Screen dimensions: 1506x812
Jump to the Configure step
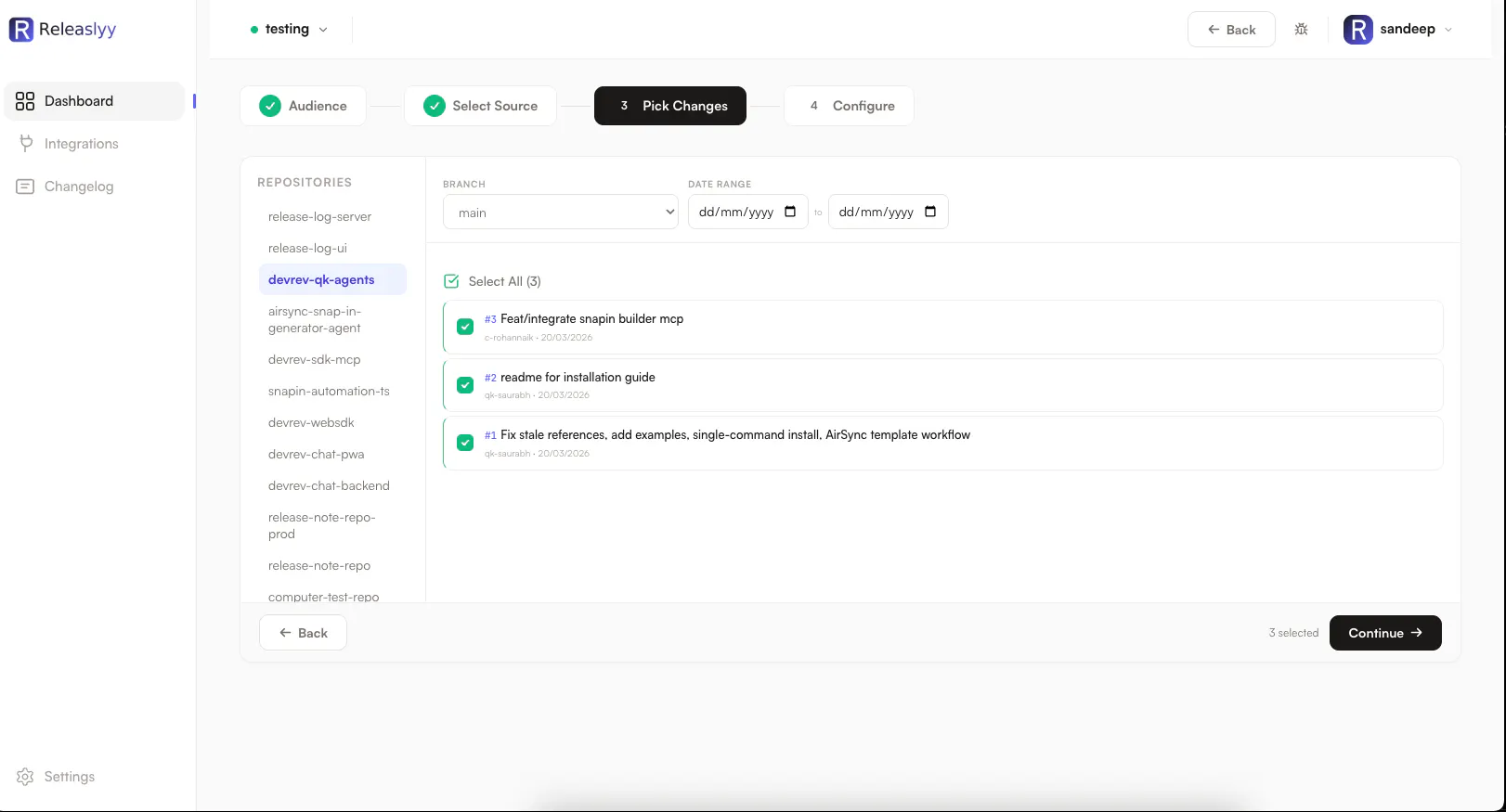[849, 106]
